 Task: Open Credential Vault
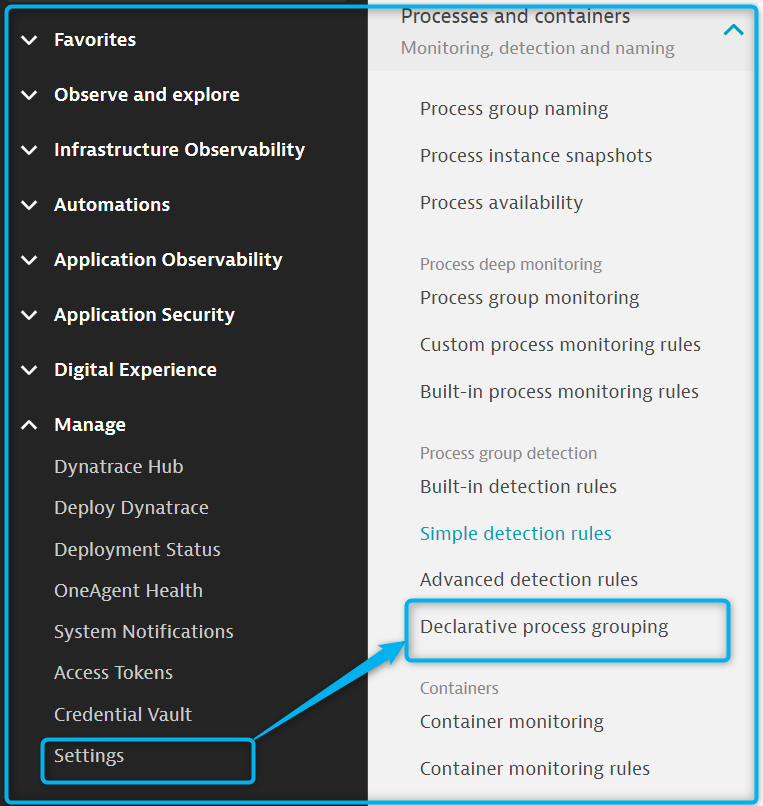(123, 714)
